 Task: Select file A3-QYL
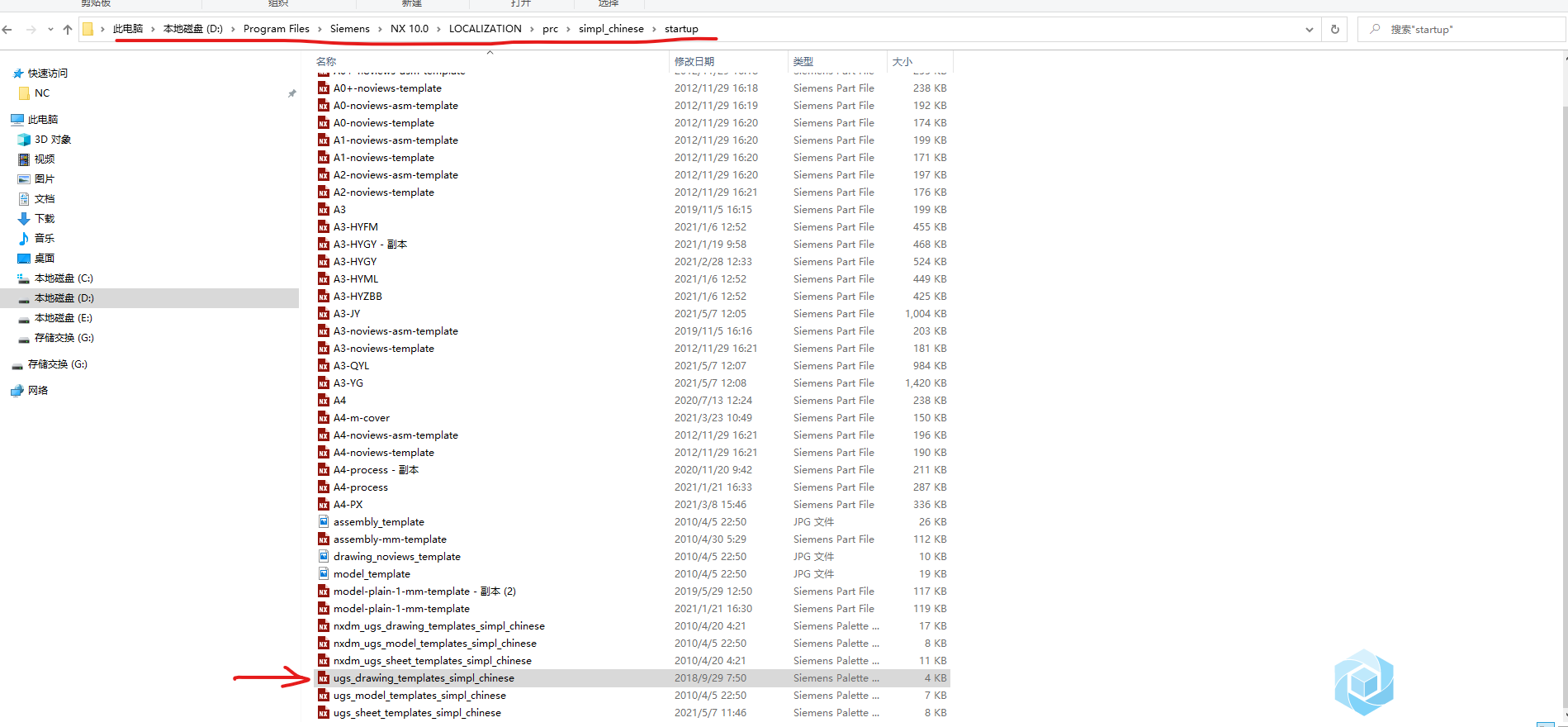pos(351,366)
